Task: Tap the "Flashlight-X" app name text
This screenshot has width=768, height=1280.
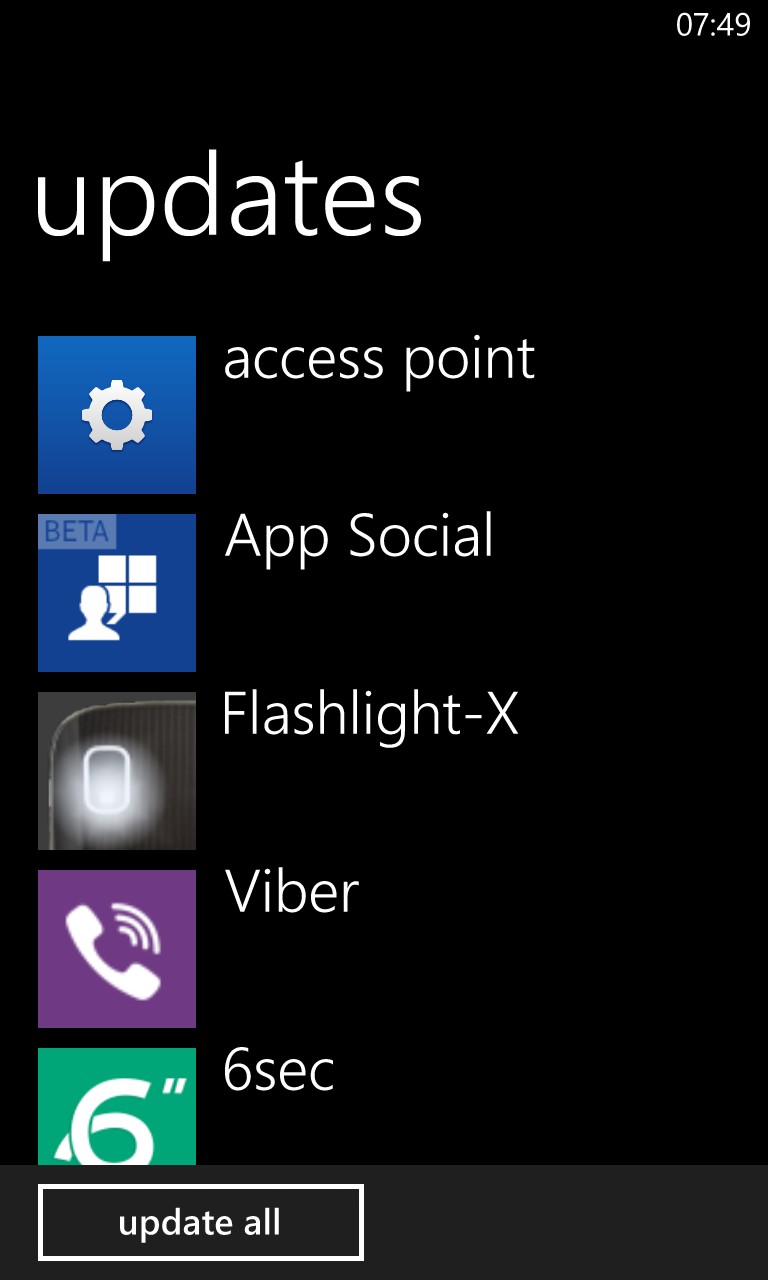Action: 370,714
